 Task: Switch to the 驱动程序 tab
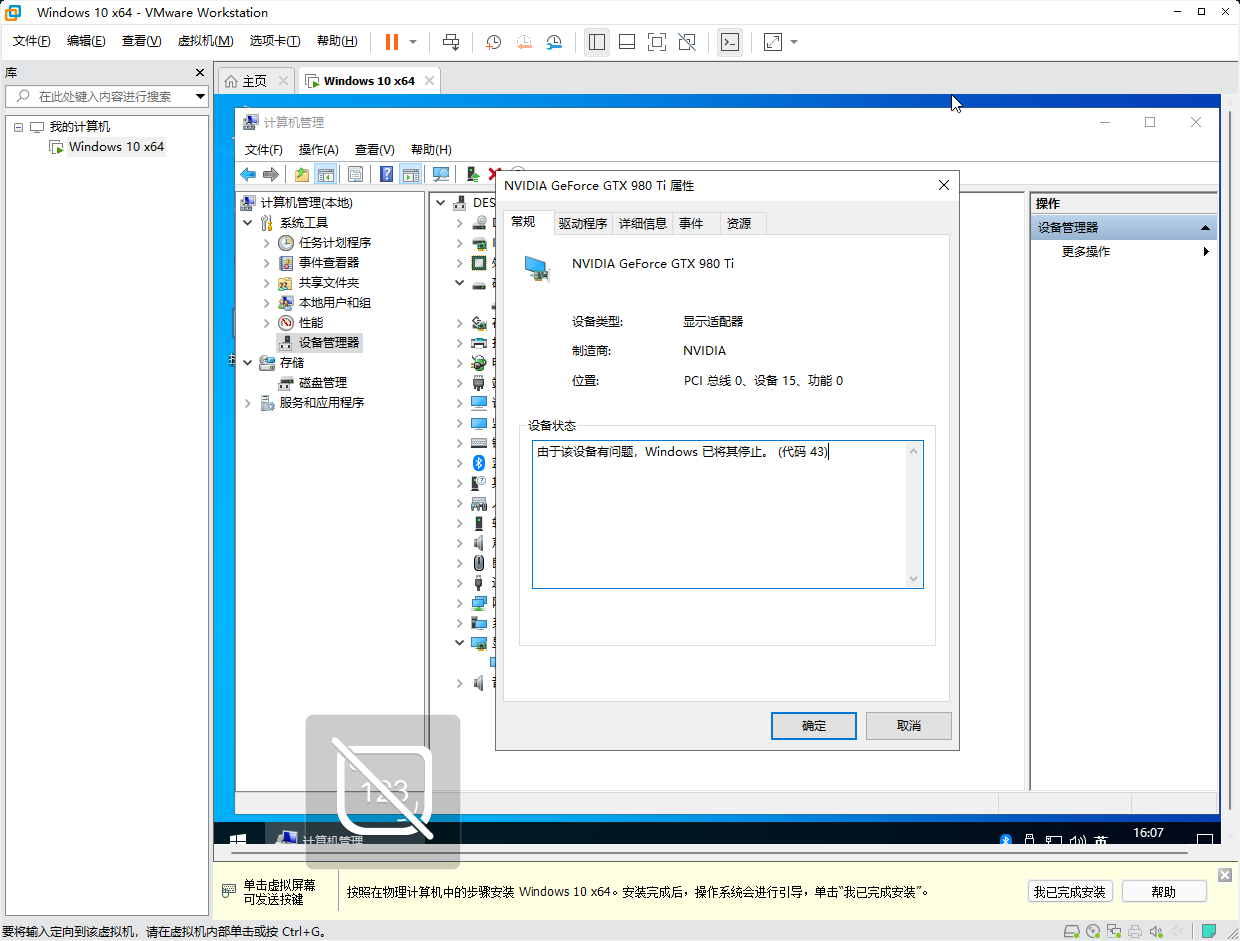[583, 224]
